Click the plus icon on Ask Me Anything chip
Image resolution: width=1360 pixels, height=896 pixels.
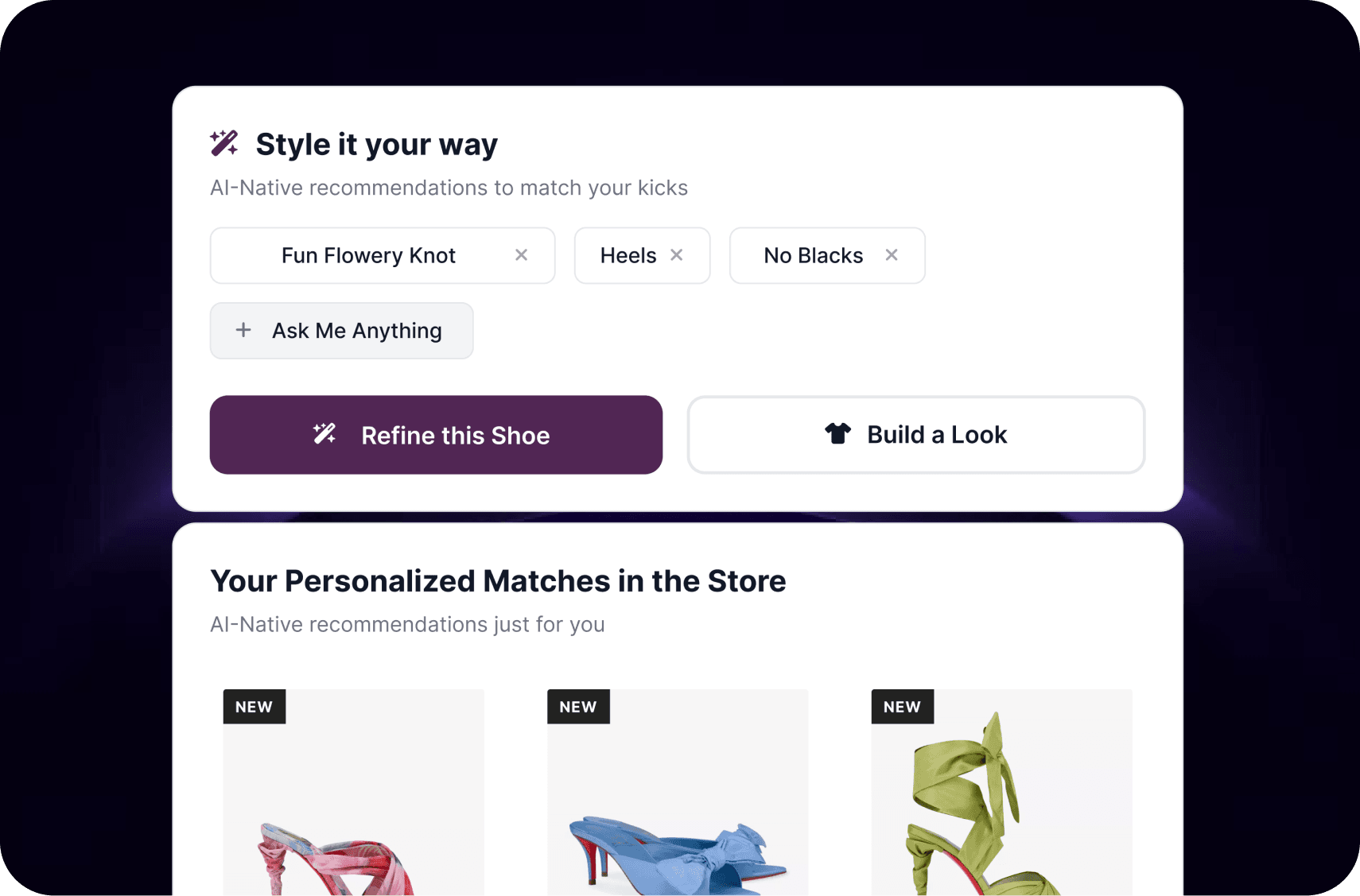[x=243, y=330]
